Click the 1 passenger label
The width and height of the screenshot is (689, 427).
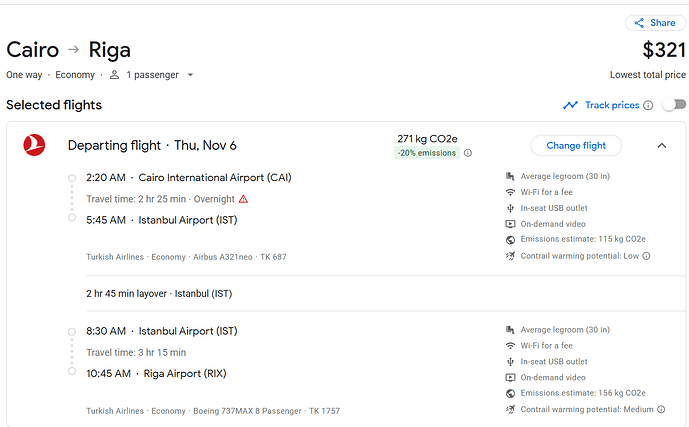click(x=152, y=75)
